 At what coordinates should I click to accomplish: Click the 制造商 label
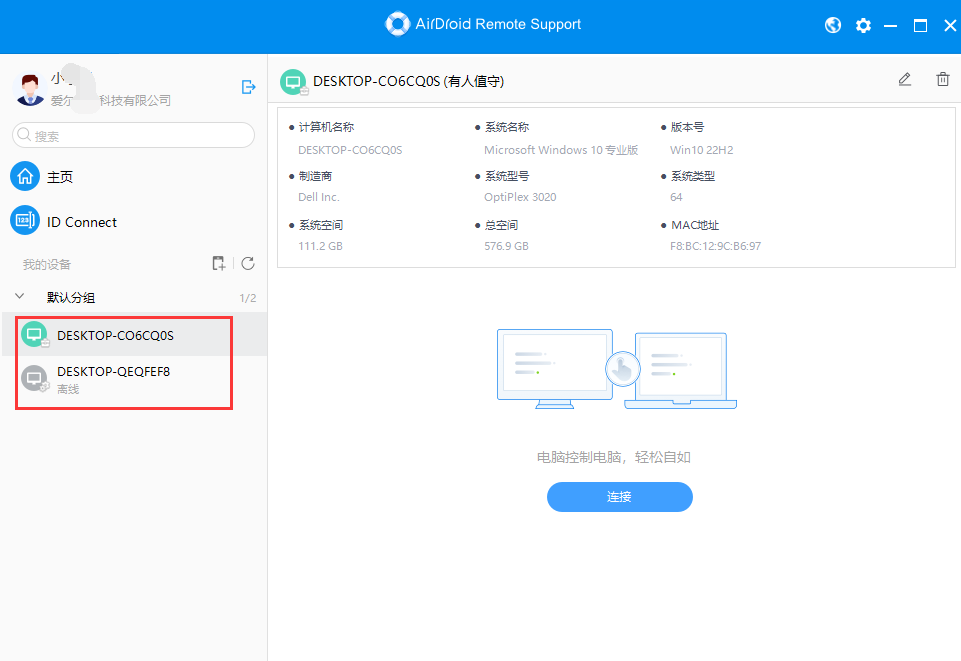tap(315, 176)
